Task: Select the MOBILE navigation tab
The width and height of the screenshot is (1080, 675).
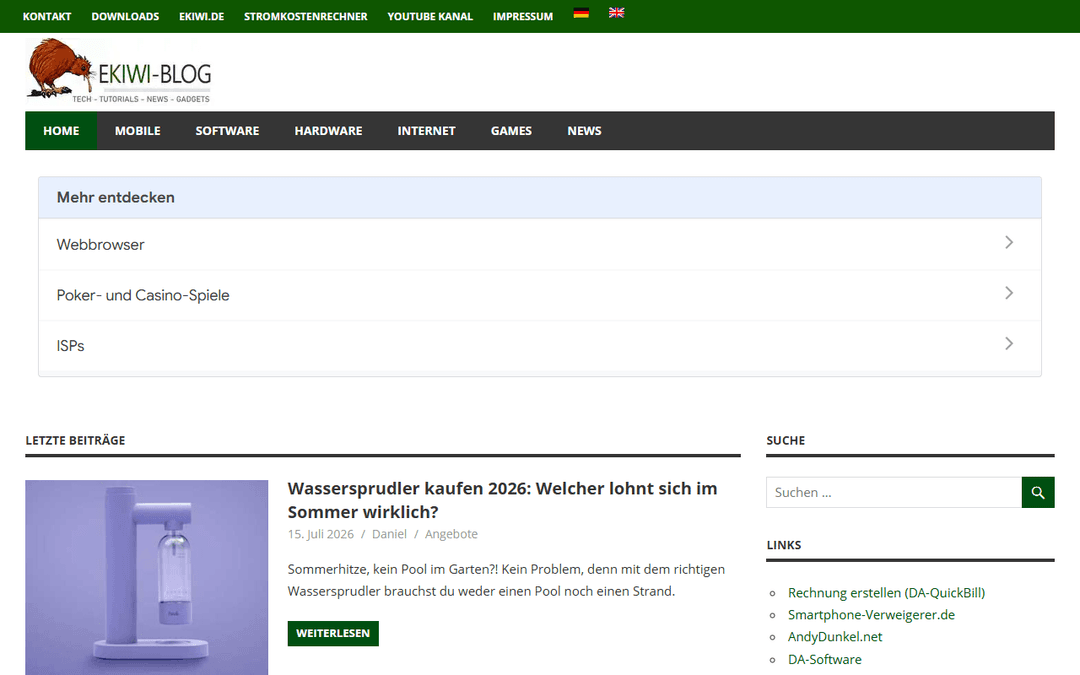Action: pyautogui.click(x=138, y=131)
